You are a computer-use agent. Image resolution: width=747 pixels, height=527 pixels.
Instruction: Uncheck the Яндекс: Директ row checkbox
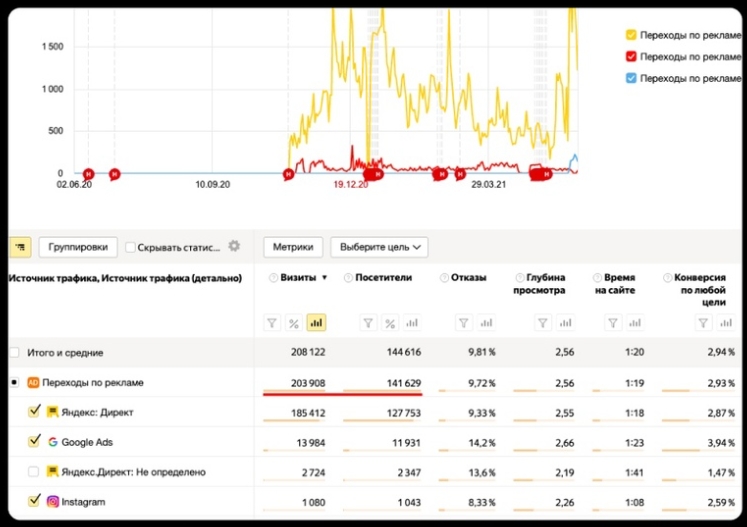33,411
